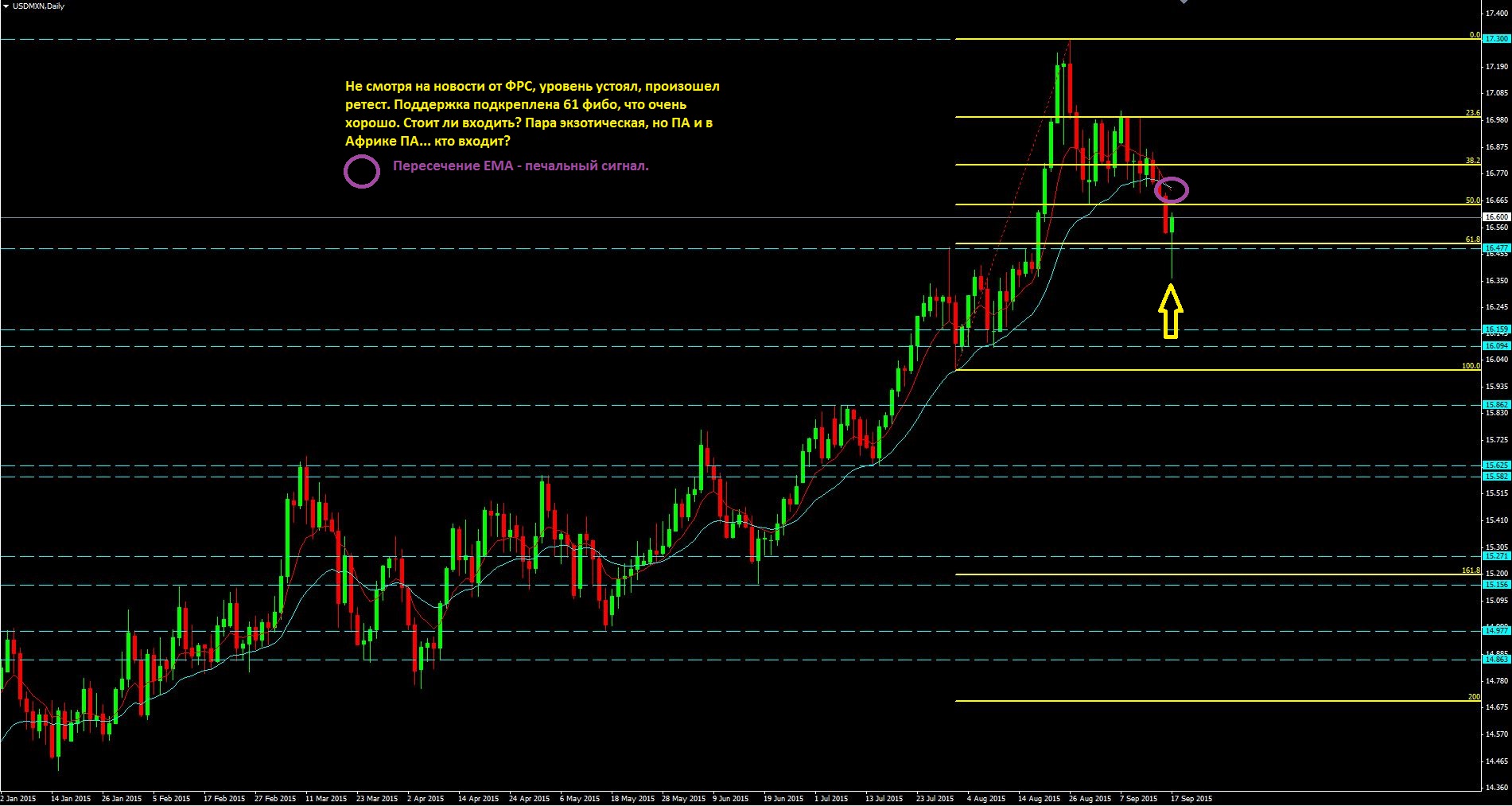Screen dimensions: 1512x806
Task: Select the 15.582 cyan level price tag
Action: coord(1496,477)
